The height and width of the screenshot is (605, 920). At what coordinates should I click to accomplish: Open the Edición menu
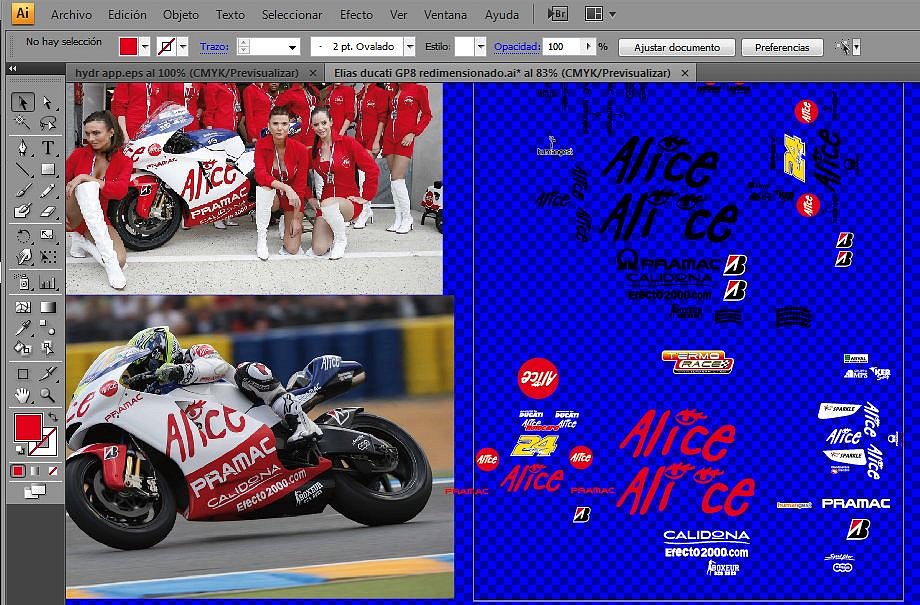pos(127,15)
